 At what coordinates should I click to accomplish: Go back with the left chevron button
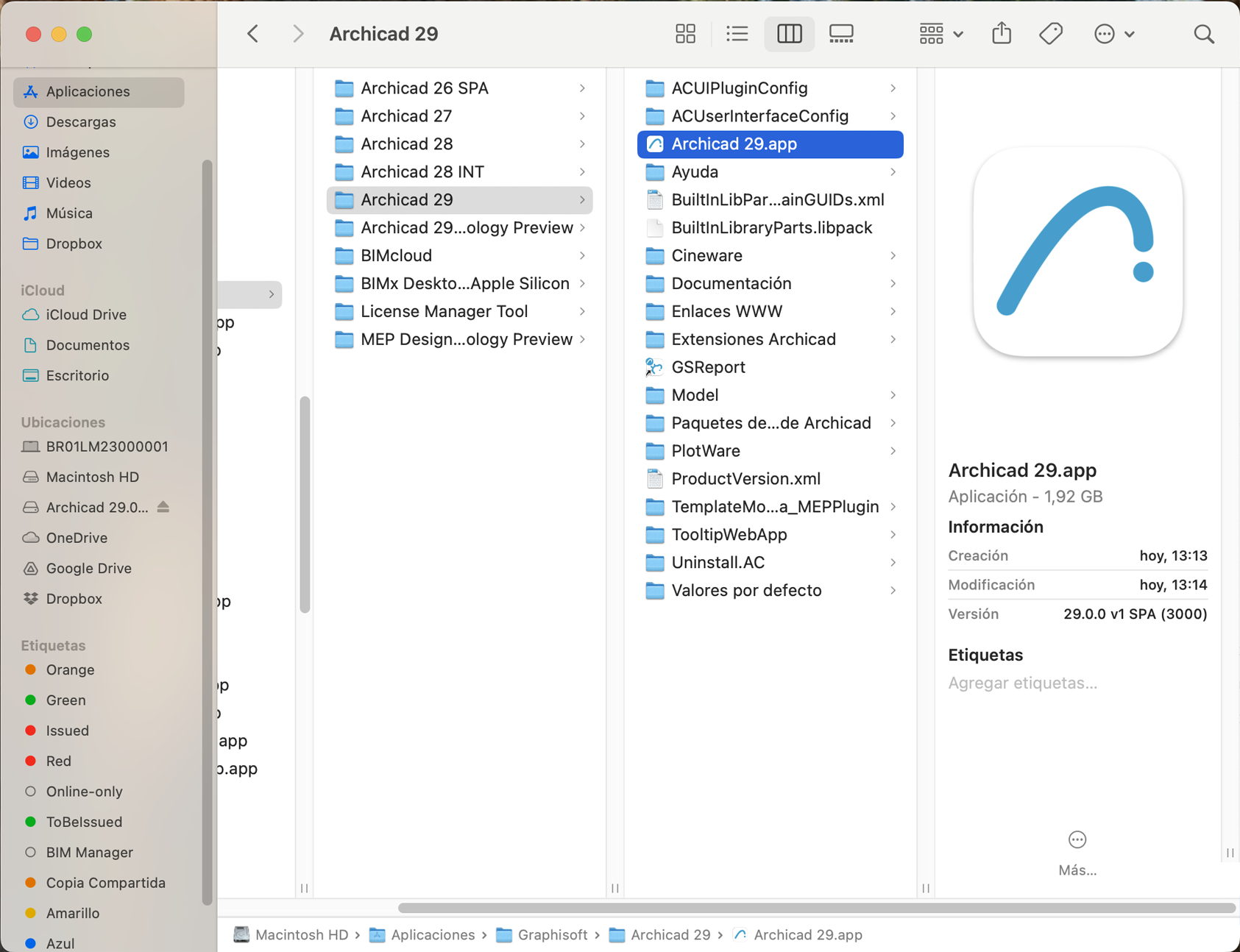[253, 34]
